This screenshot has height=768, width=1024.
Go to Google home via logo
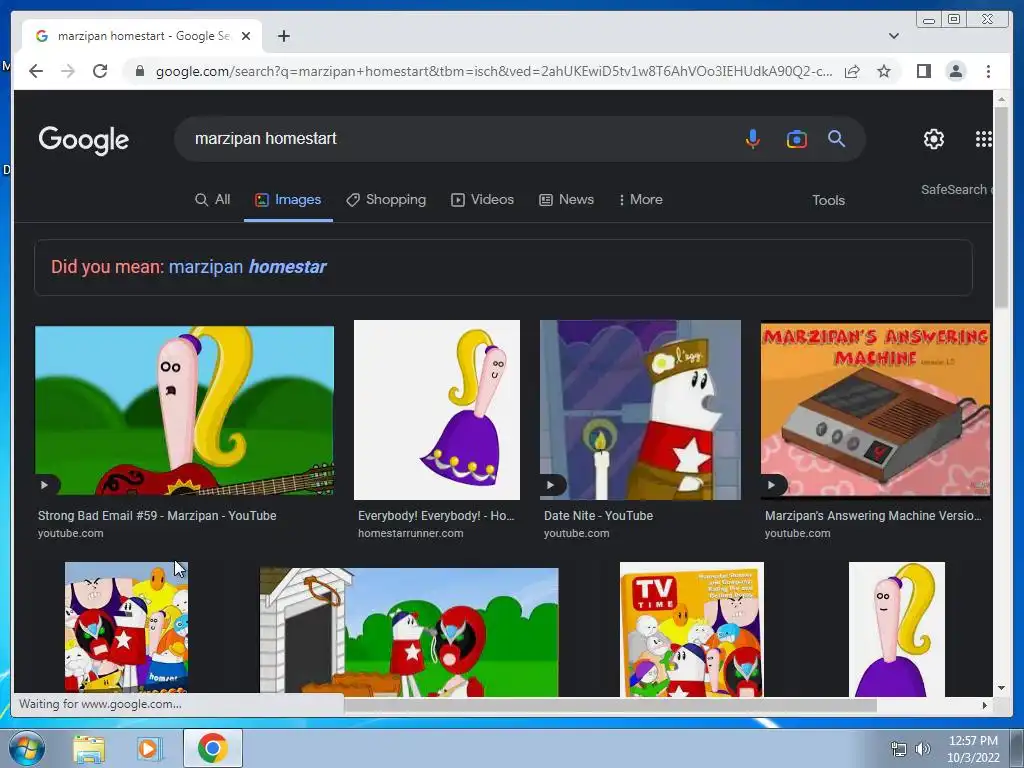(84, 140)
